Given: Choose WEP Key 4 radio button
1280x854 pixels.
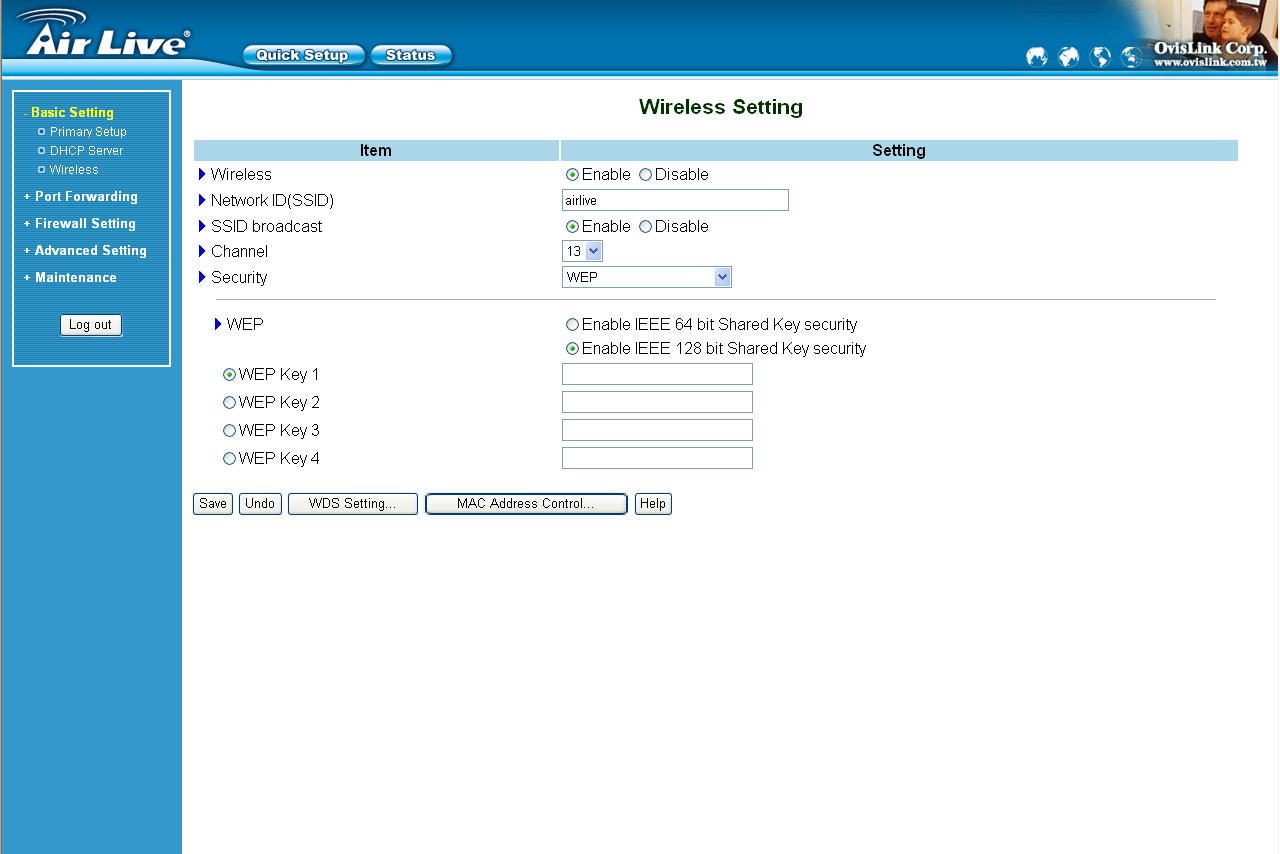Looking at the screenshot, I should 230,459.
